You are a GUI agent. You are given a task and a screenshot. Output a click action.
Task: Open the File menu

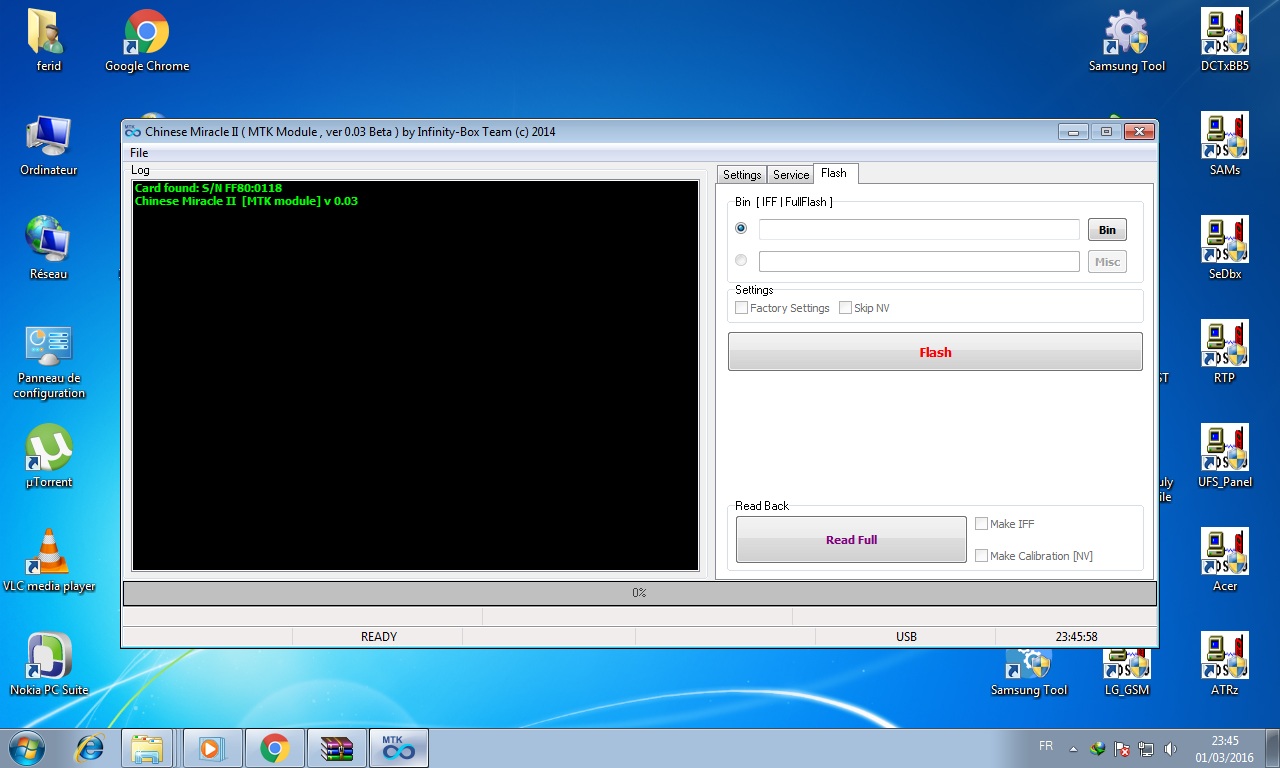click(x=139, y=153)
